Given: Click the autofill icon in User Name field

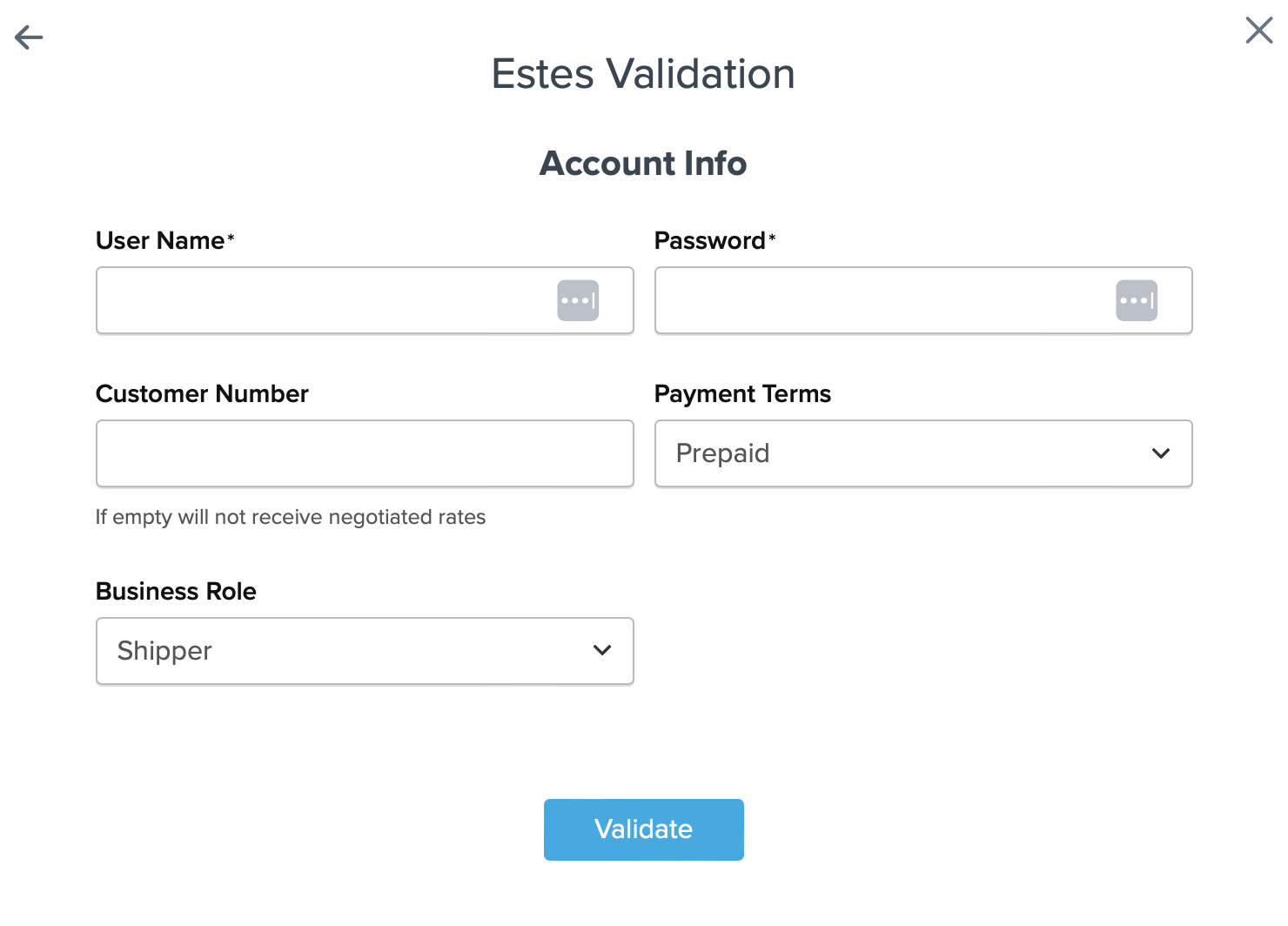Looking at the screenshot, I should coord(578,300).
